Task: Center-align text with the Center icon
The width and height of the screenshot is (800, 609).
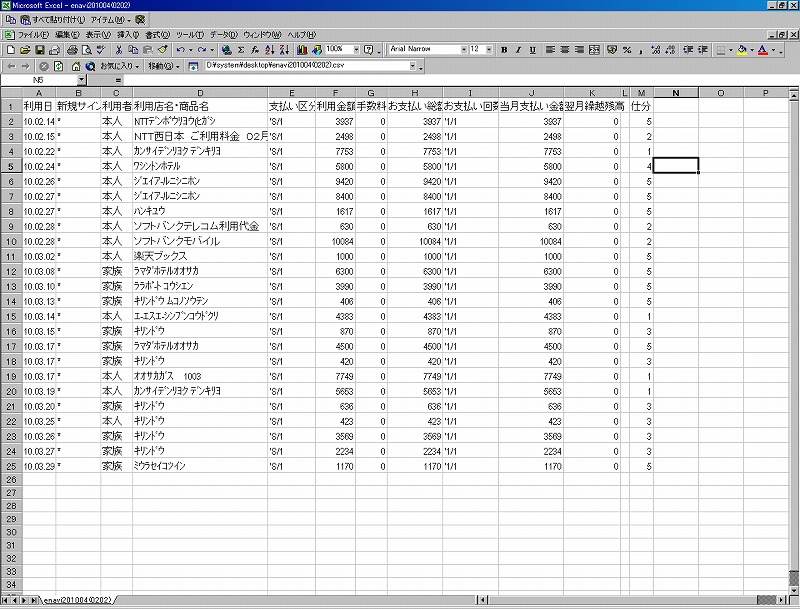Action: point(565,50)
